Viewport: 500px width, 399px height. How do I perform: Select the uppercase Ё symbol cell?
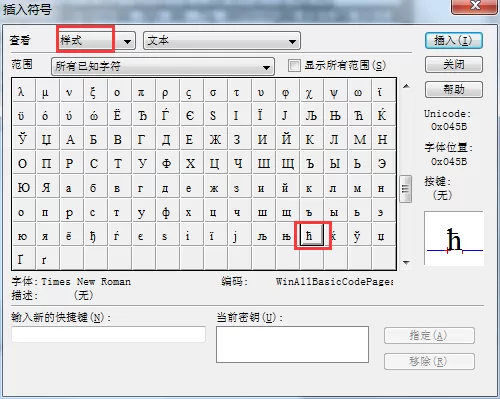(x=119, y=115)
